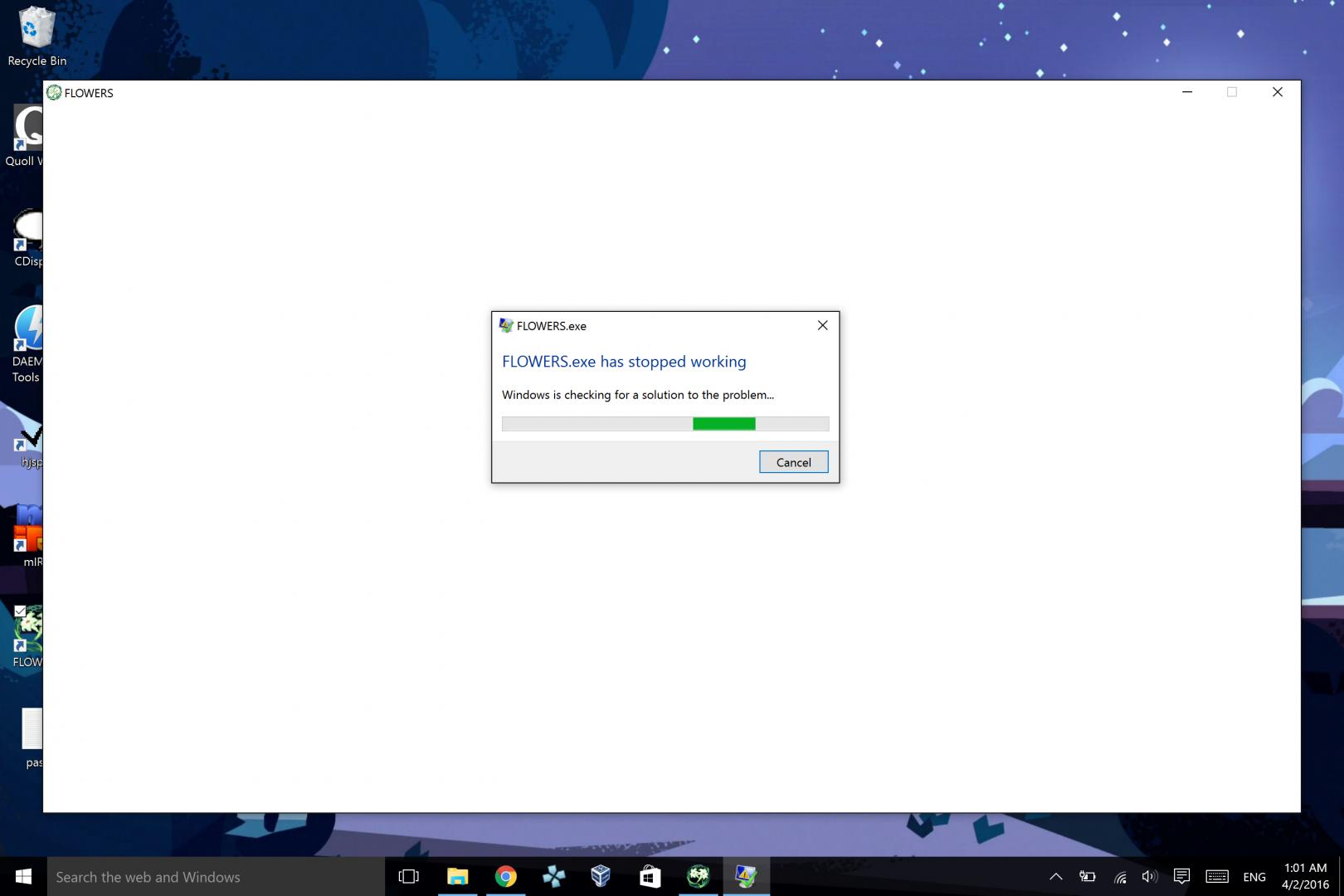Image resolution: width=1344 pixels, height=896 pixels.
Task: Click the FLOWERS window title icon
Action: [x=54, y=93]
